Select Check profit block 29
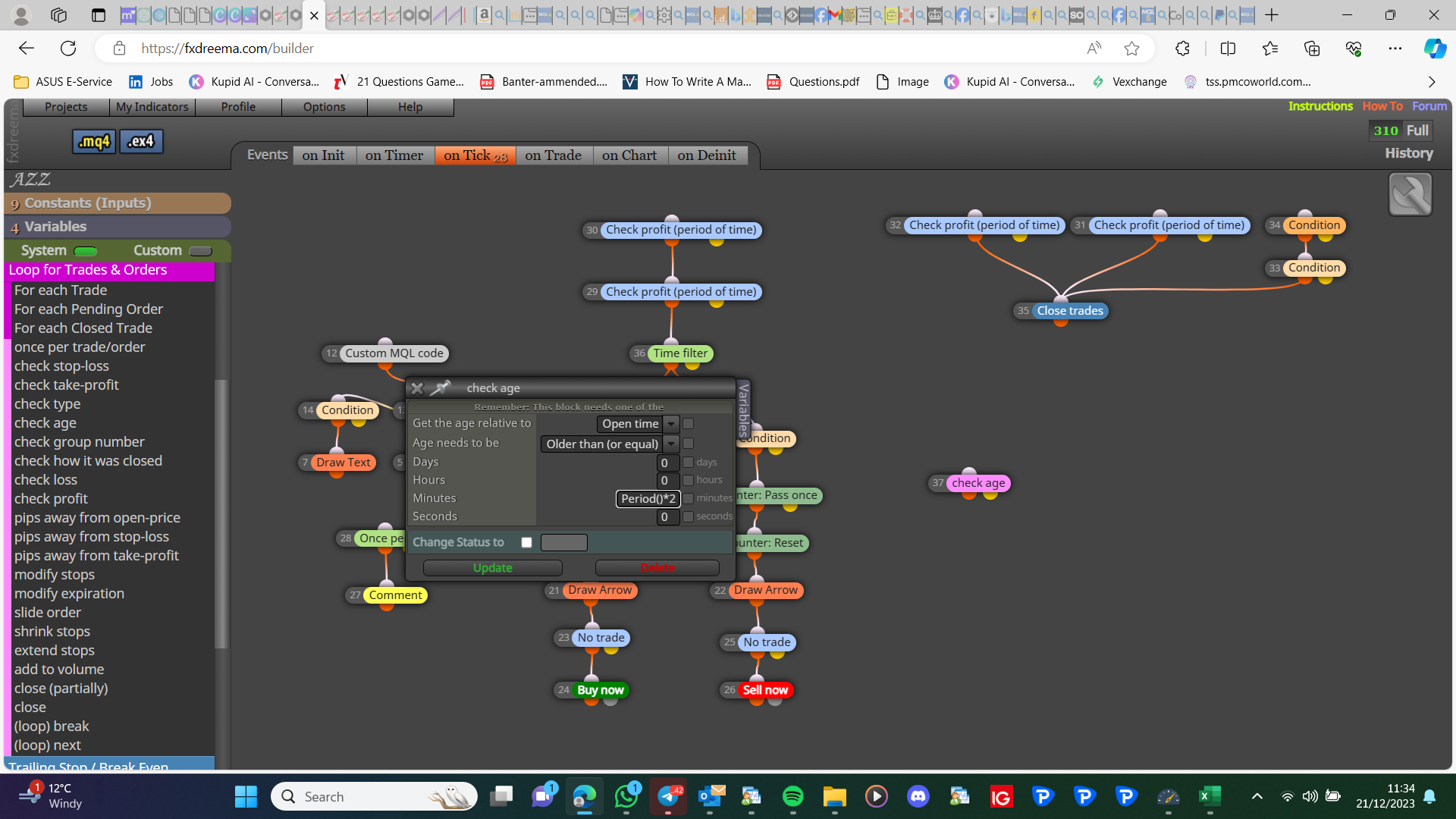1456x819 pixels. (681, 292)
